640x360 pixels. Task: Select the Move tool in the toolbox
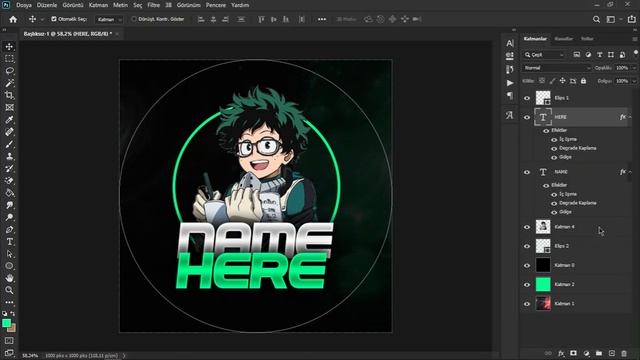pos(9,47)
